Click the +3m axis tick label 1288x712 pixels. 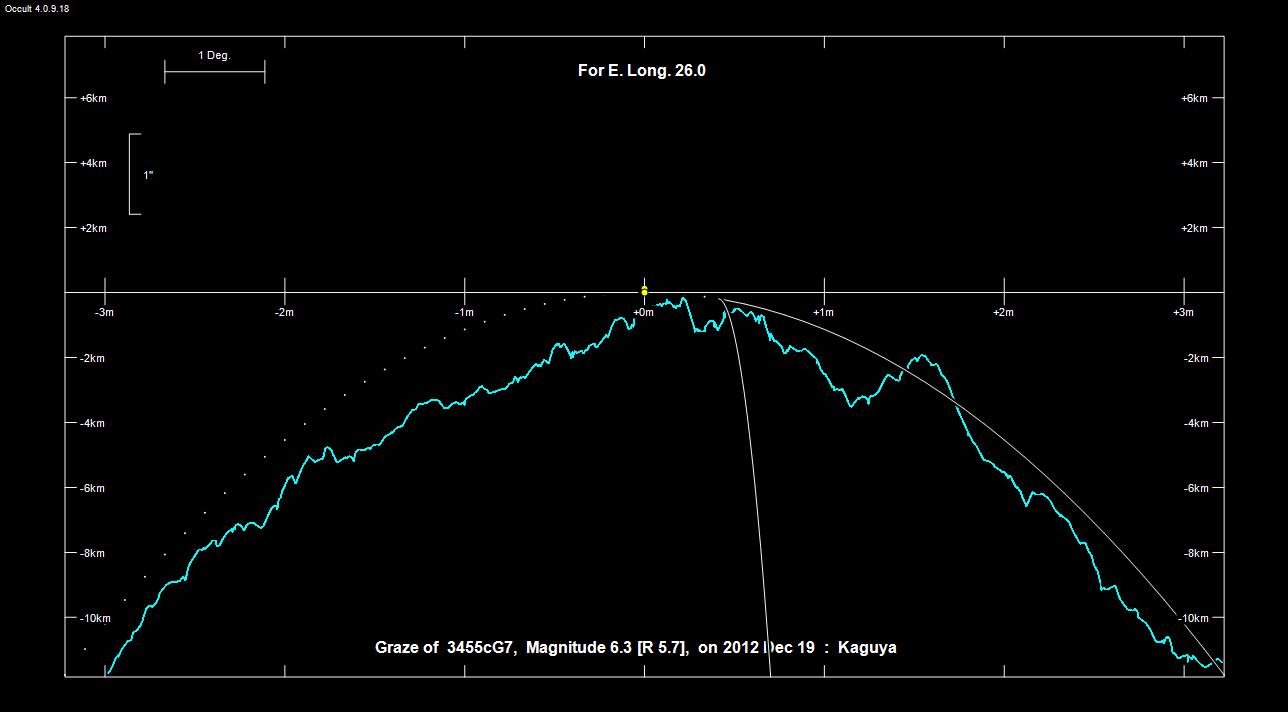point(1183,313)
